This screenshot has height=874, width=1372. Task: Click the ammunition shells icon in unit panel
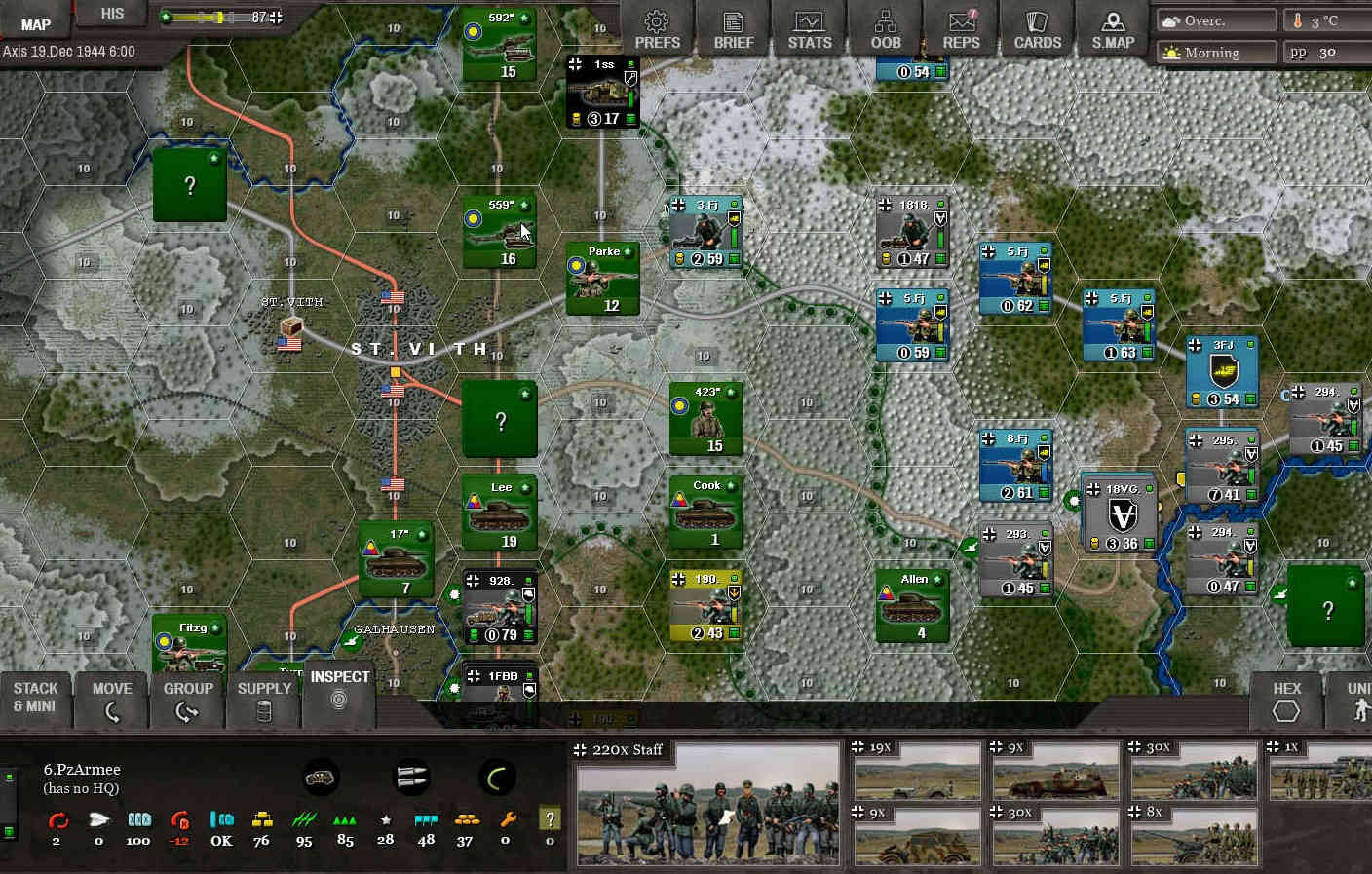pos(411,778)
